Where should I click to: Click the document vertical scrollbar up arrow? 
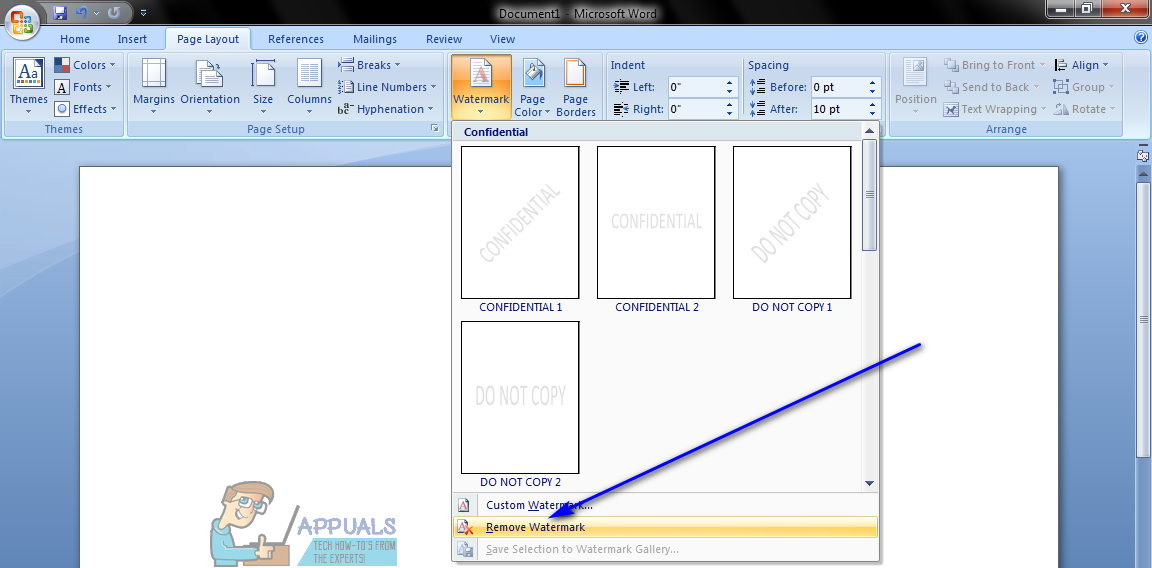[1143, 173]
